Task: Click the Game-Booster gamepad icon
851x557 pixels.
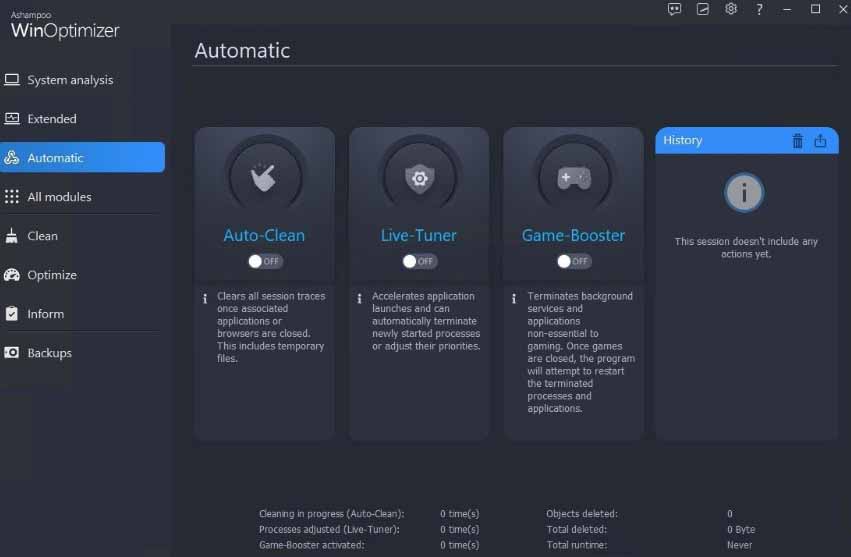Action: tap(574, 178)
